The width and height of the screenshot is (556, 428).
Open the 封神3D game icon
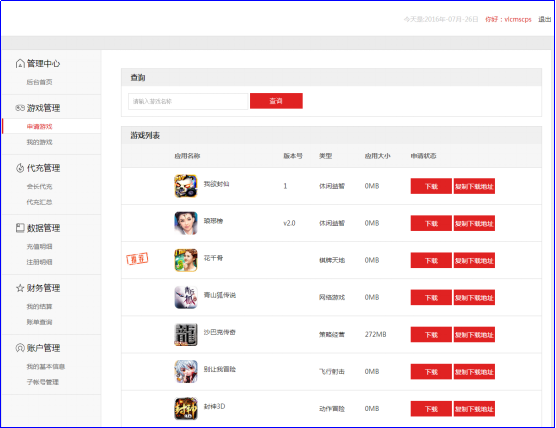[186, 408]
